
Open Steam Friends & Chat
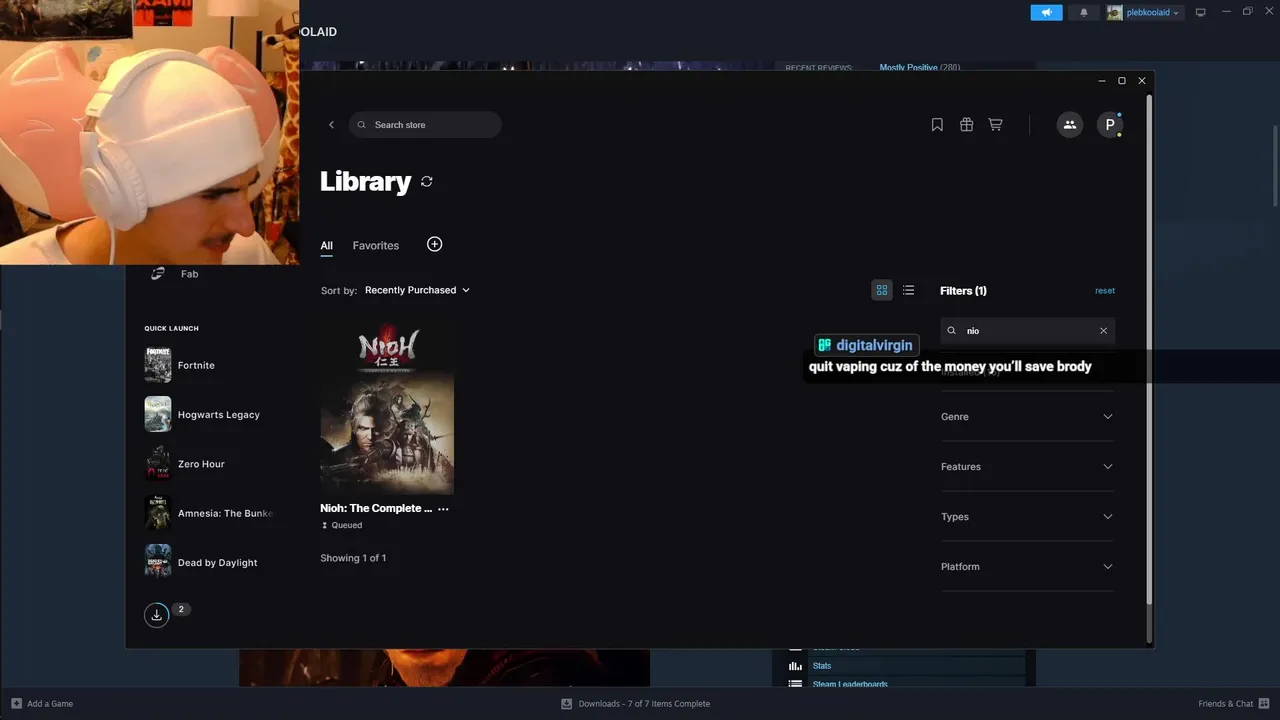[1233, 704]
